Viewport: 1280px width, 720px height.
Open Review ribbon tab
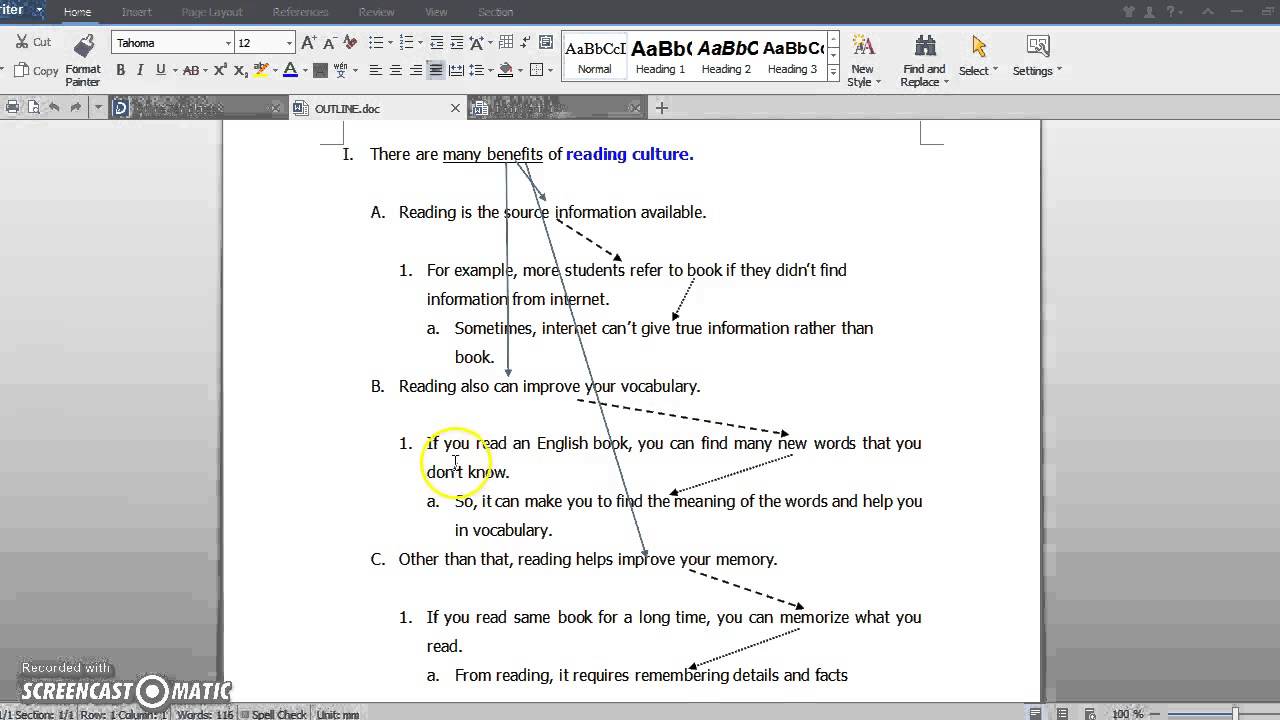point(376,12)
